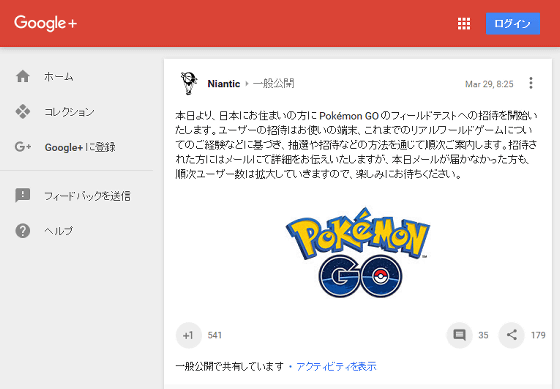Click the 541 plus-one count
The image size is (560, 389).
point(215,335)
